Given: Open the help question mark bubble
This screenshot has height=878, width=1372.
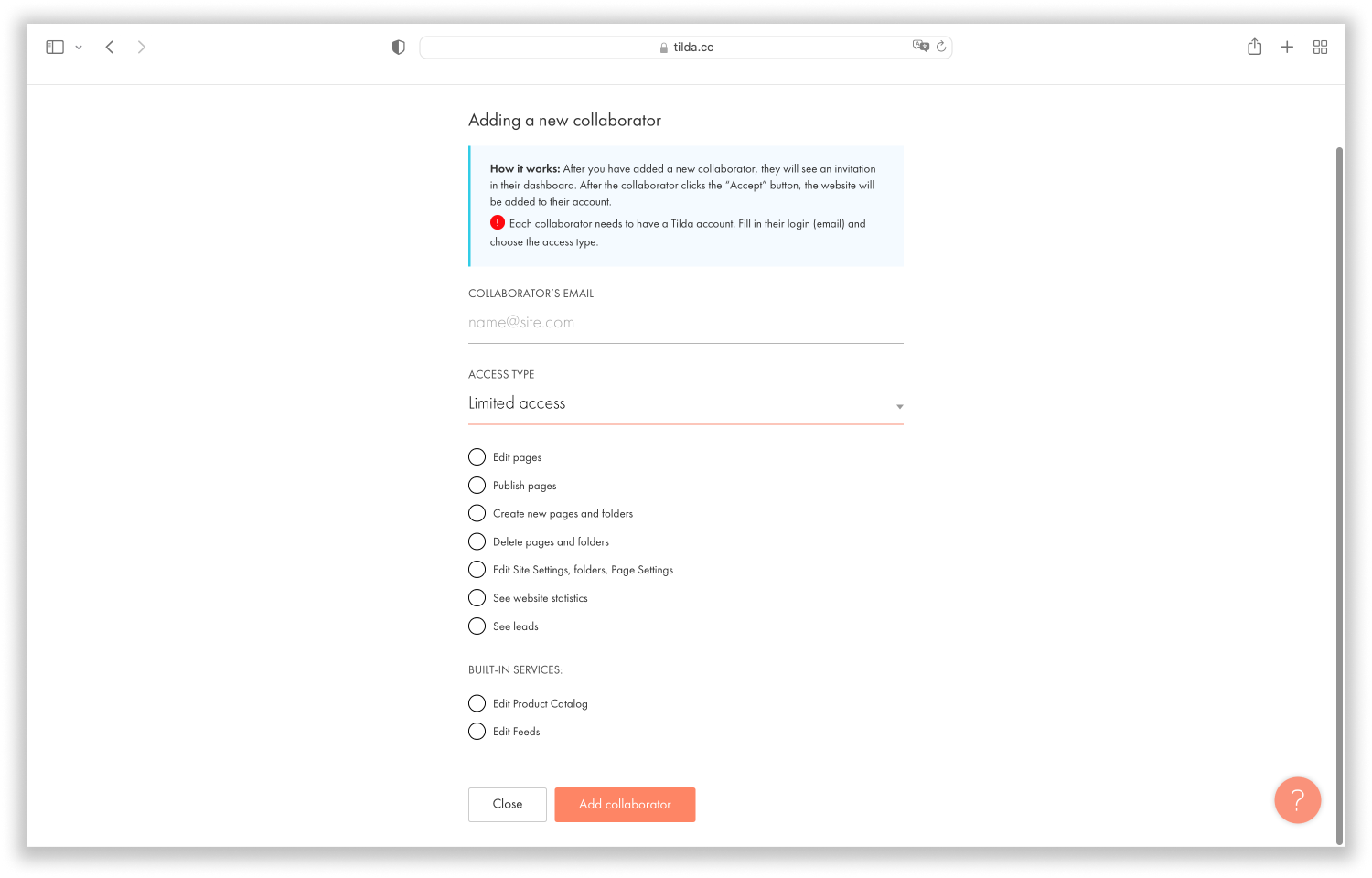Looking at the screenshot, I should coord(1297,800).
